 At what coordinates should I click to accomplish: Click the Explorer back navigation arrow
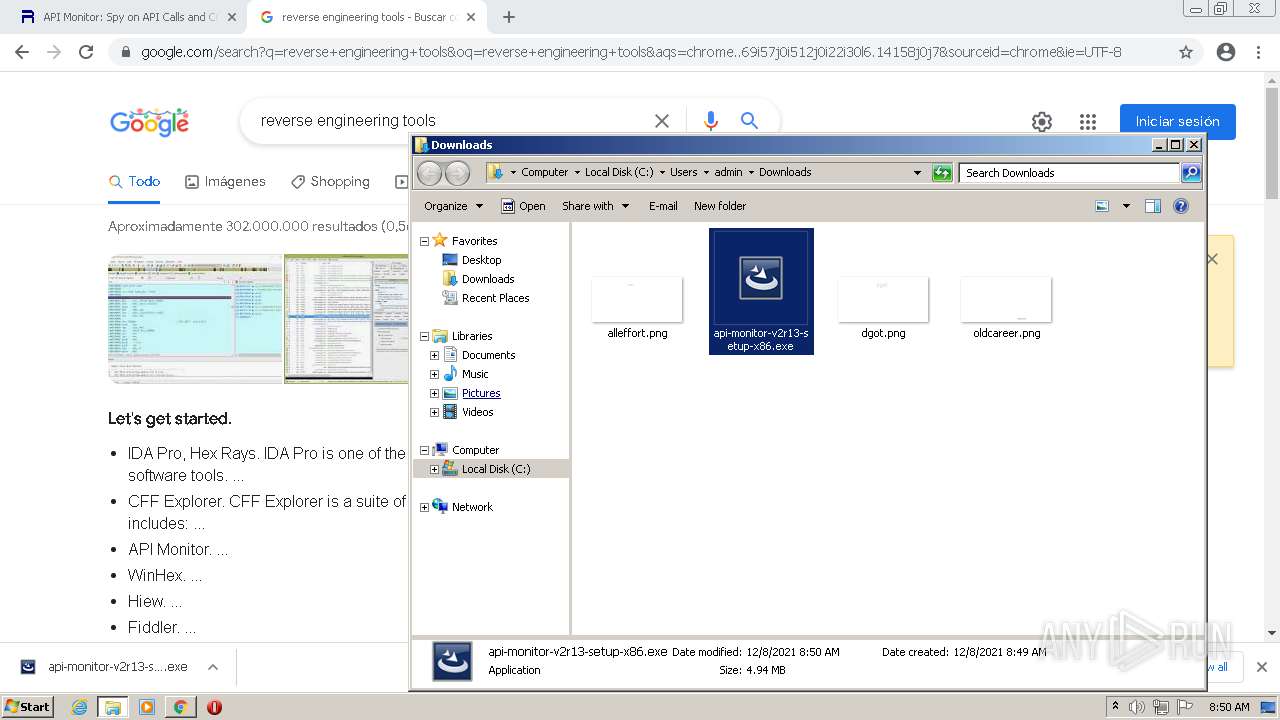tap(429, 172)
